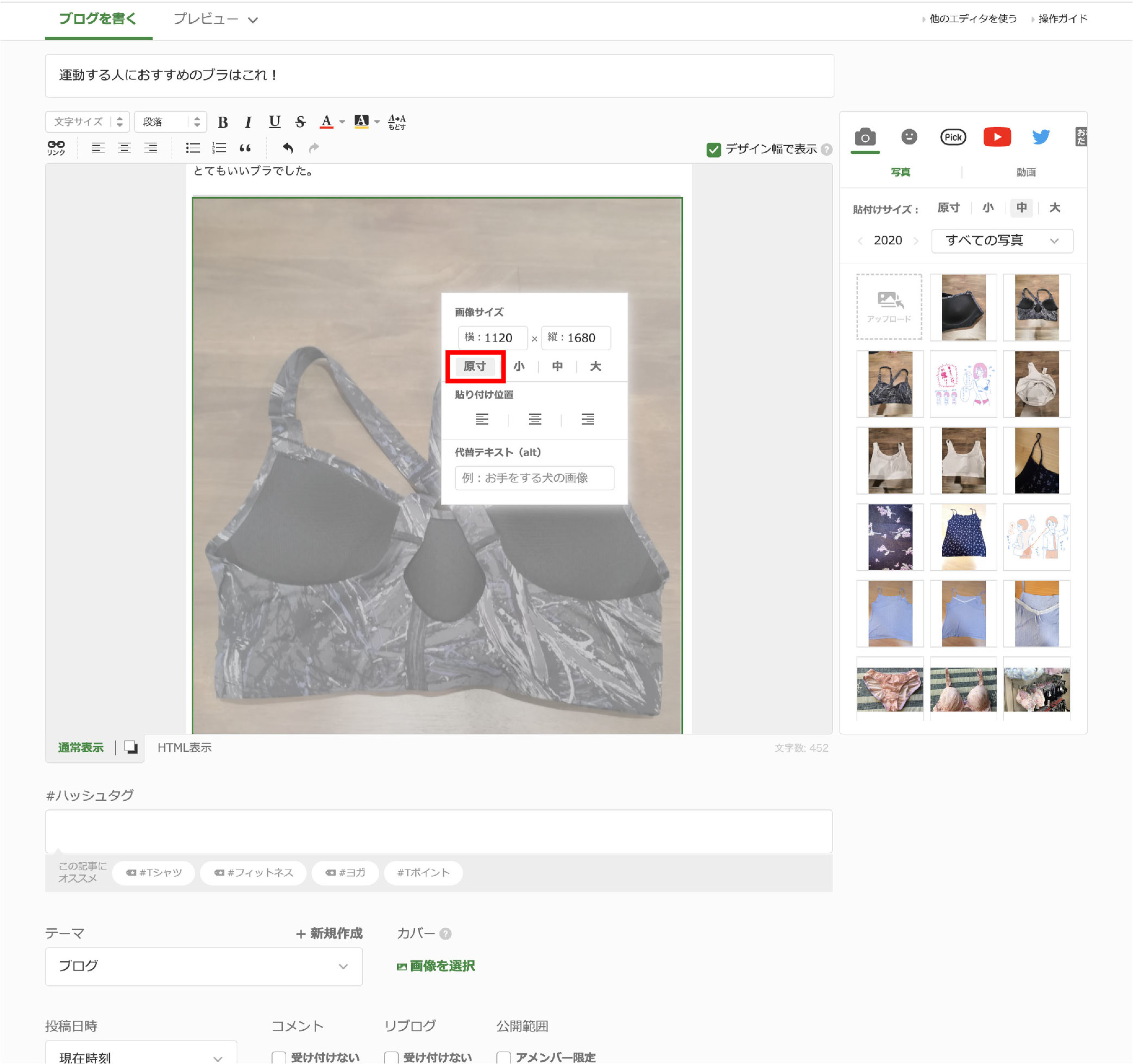Open the 文字サイズ dropdown

(87, 122)
